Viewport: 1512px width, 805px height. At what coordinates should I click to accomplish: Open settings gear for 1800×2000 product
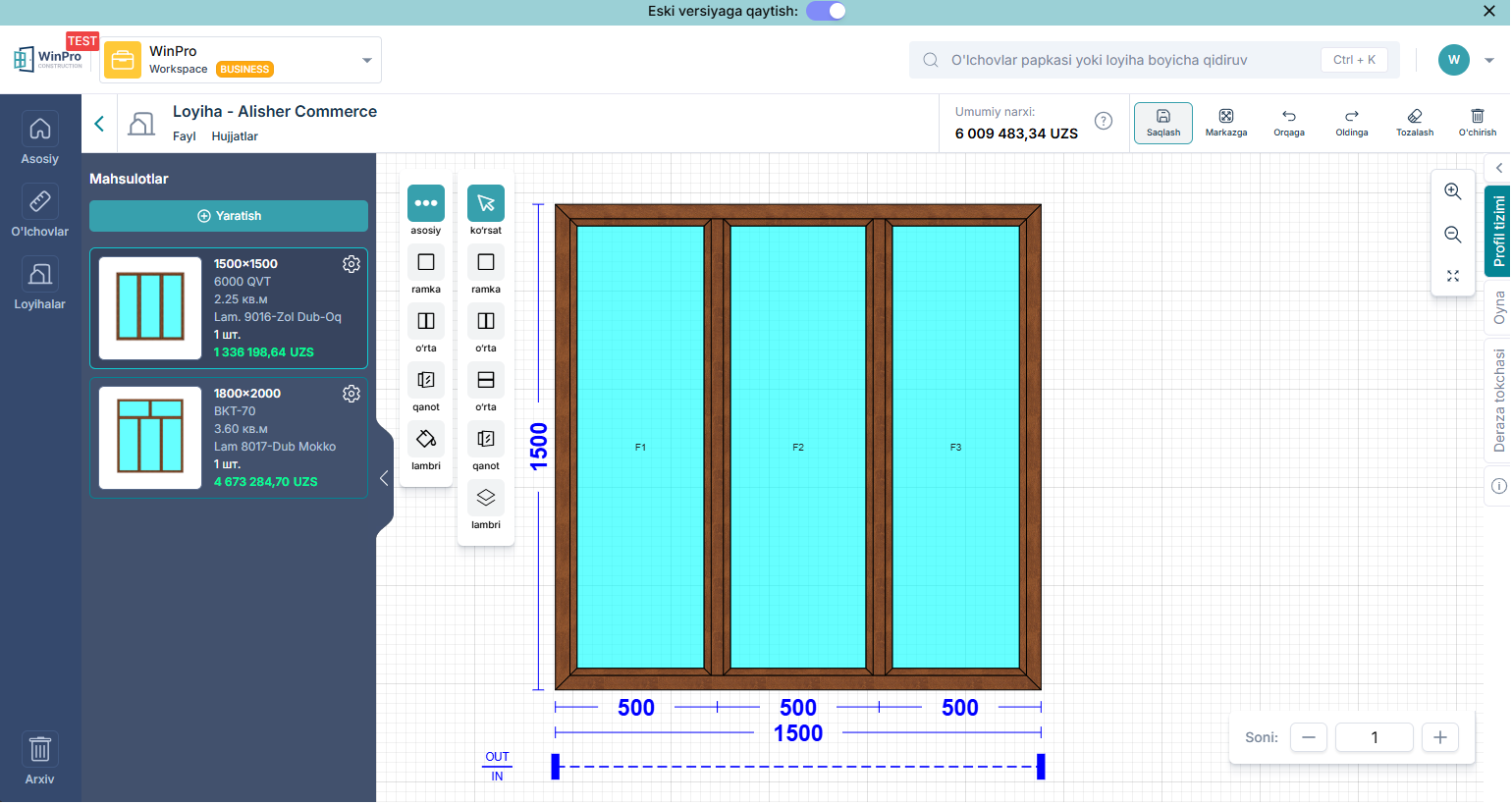tap(351, 394)
